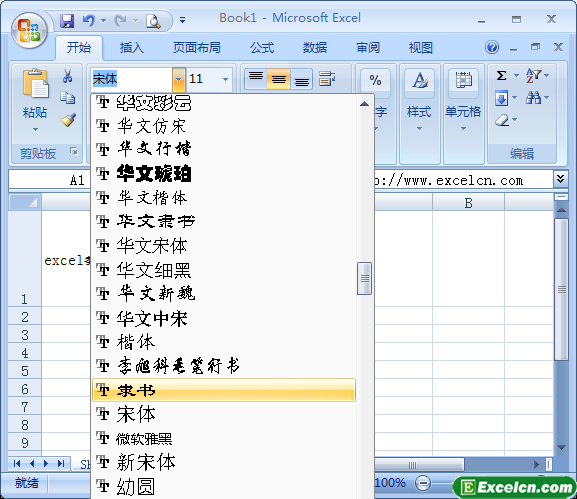Open the 页面布局 tab
The height and width of the screenshot is (499, 577).
(x=197, y=48)
